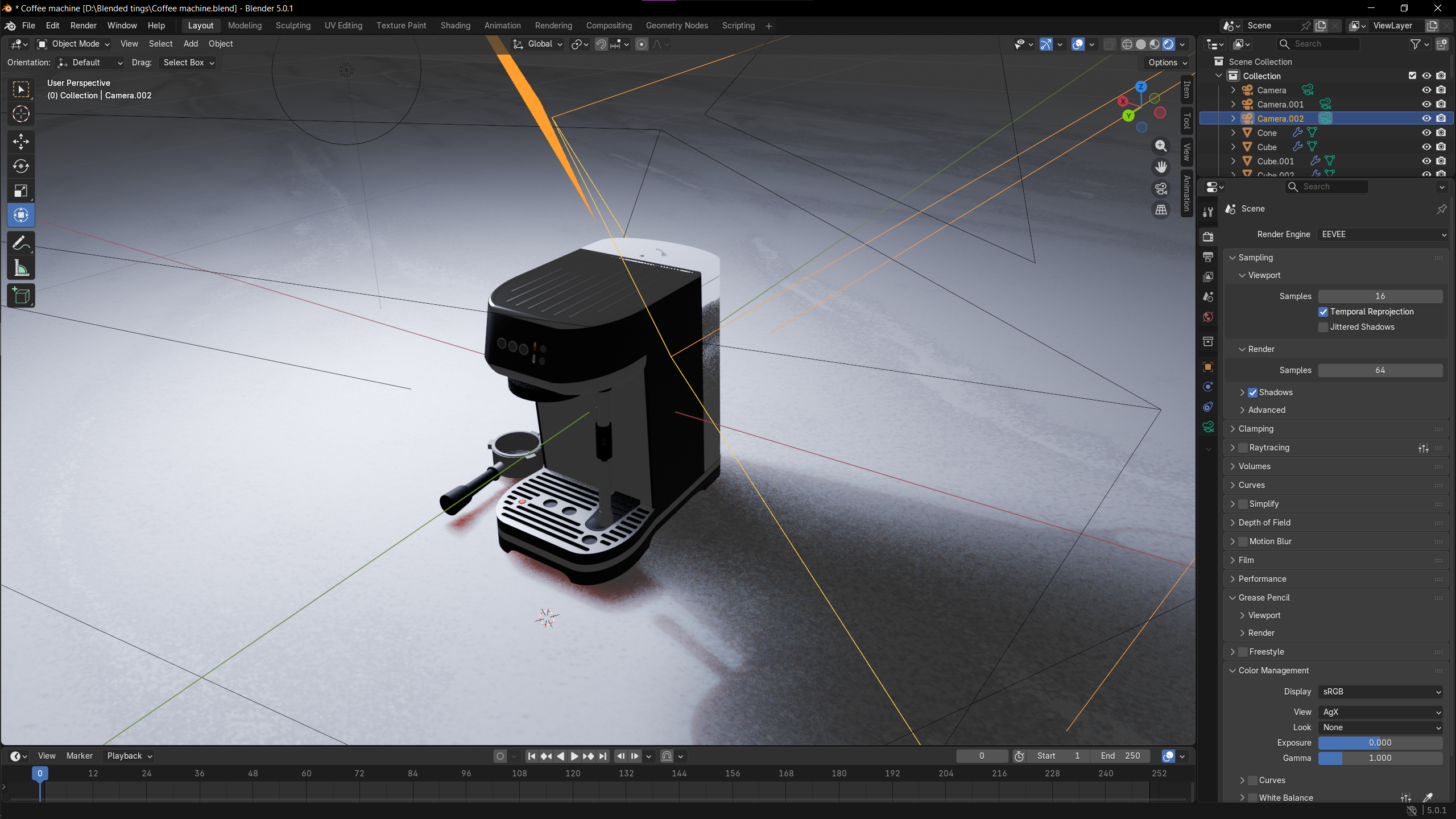Open the camera Object Data properties tab

pyautogui.click(x=1208, y=427)
